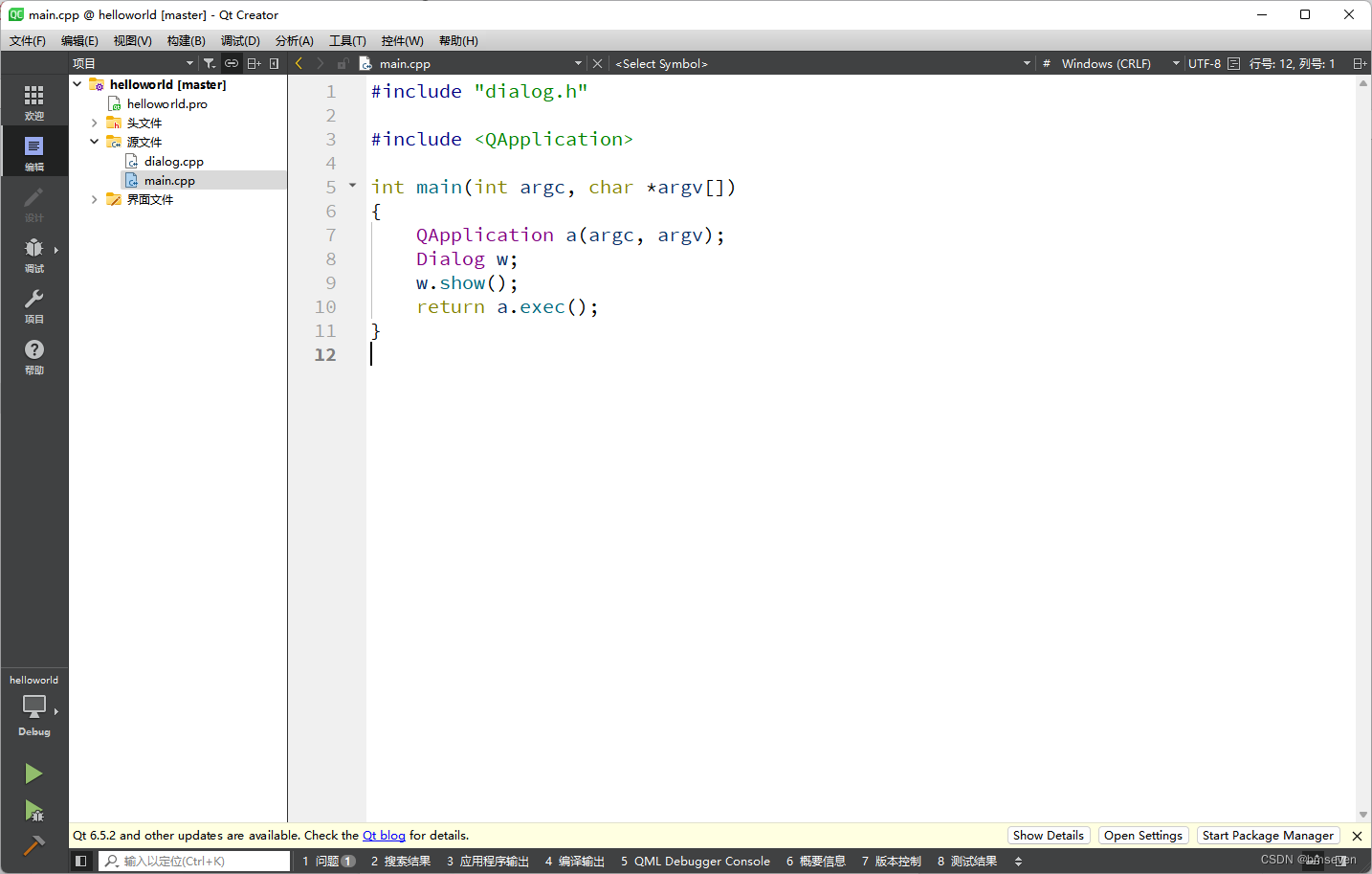
Task: Open the 编辑(E) menu
Action: (x=79, y=40)
